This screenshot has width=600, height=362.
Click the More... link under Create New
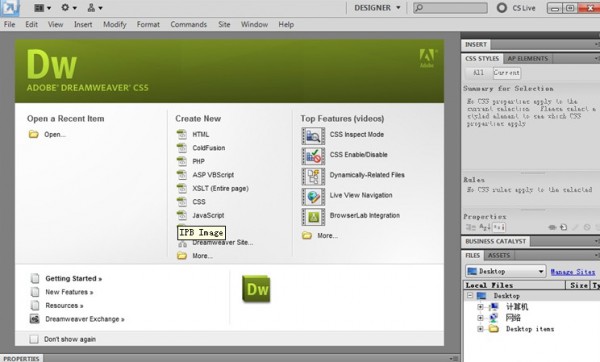(202, 256)
